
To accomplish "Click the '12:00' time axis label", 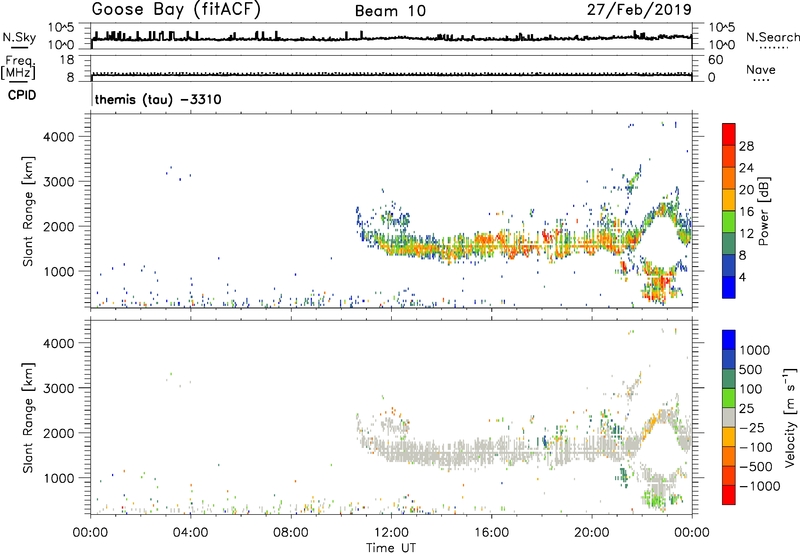I will click(391, 533).
